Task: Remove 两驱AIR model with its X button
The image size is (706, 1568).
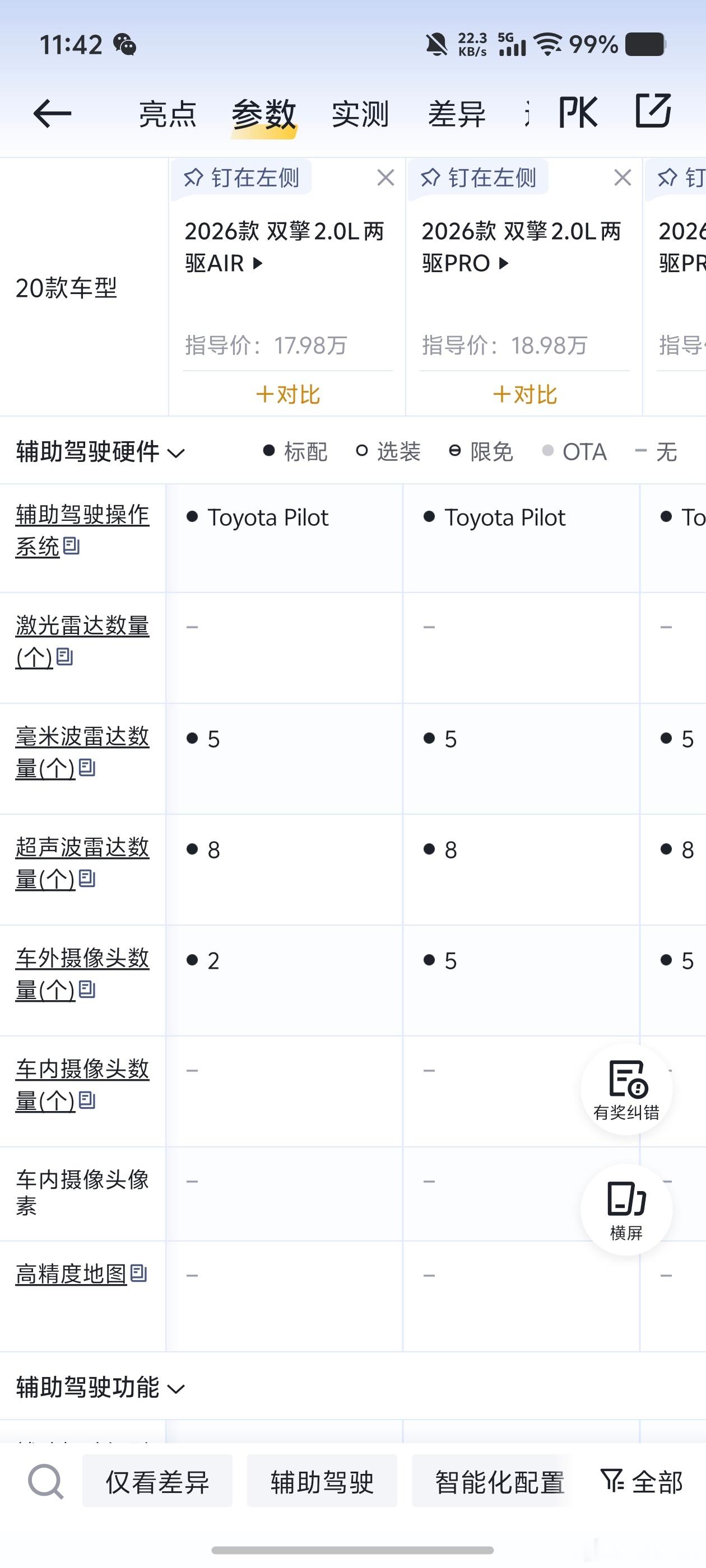Action: pyautogui.click(x=385, y=177)
